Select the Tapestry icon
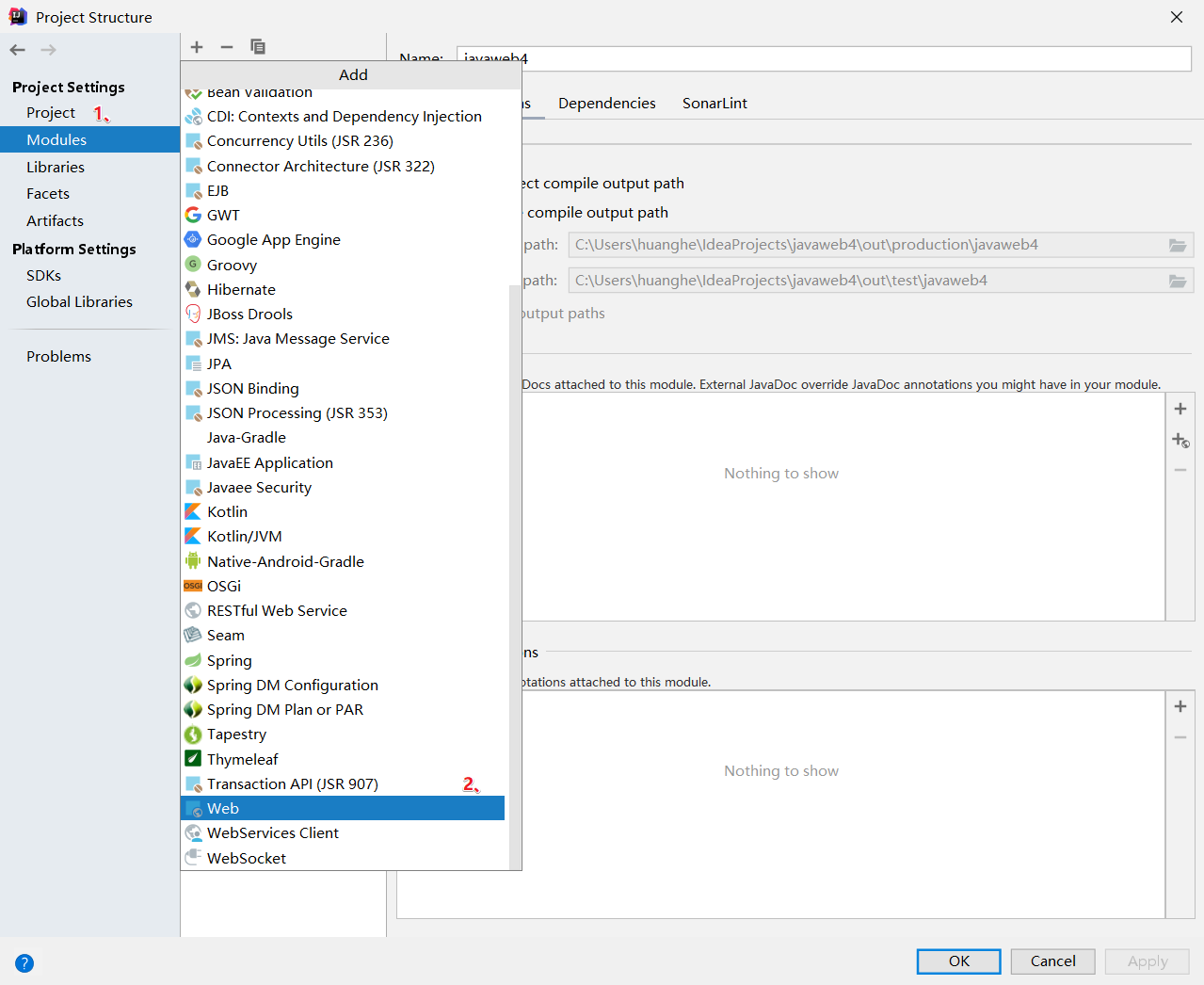1204x985 pixels. tap(193, 735)
